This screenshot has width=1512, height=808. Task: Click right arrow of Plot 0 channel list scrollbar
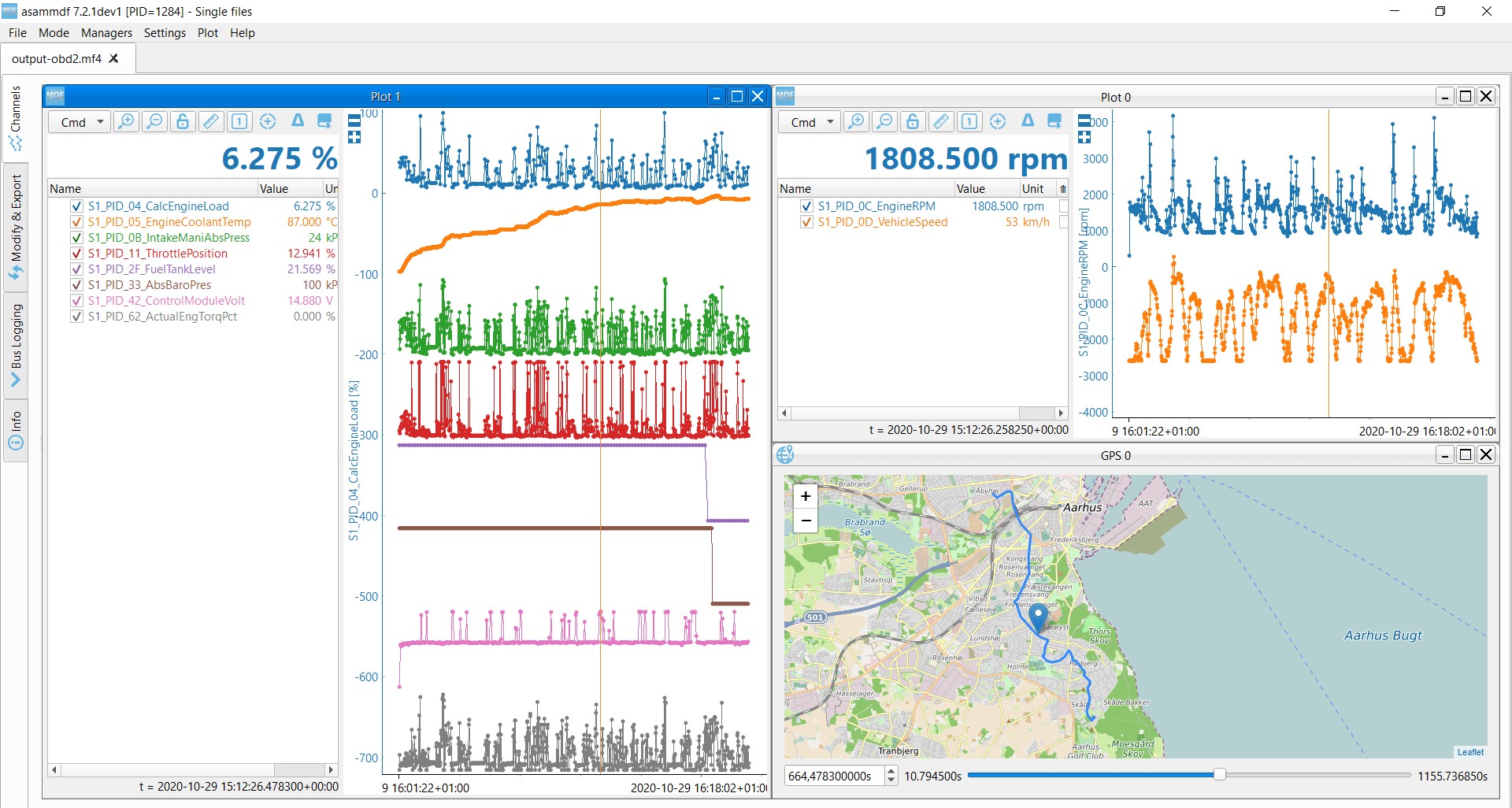click(1061, 413)
